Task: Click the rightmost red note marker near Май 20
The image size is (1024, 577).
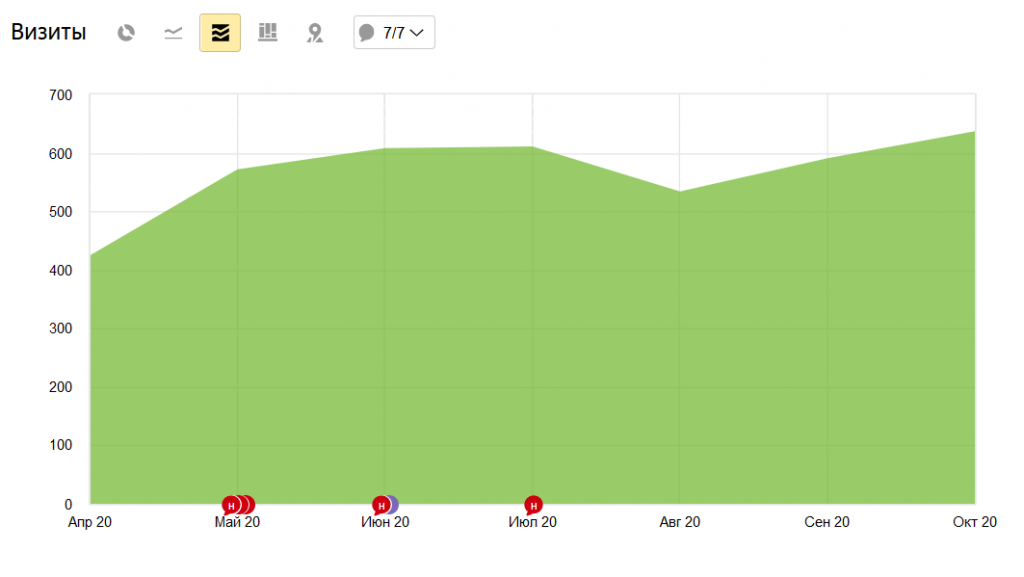Action: [249, 504]
